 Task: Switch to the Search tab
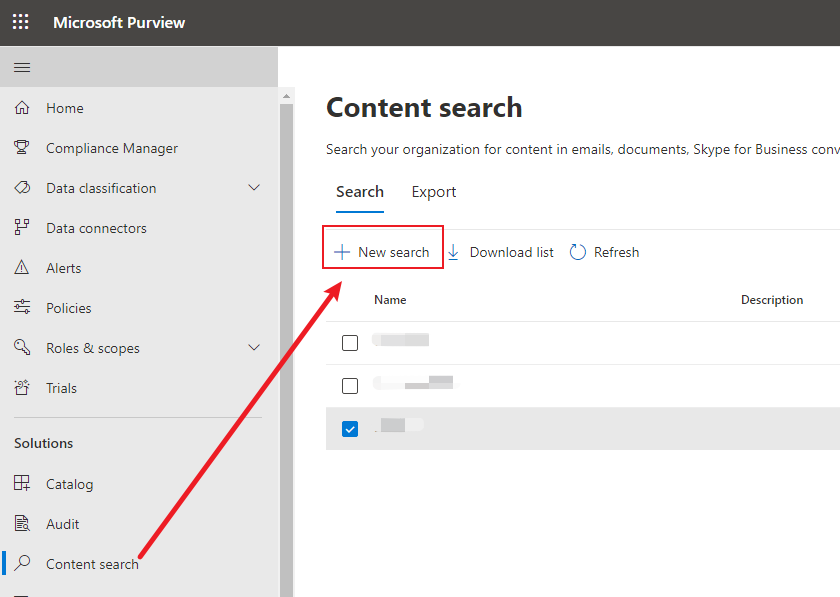coord(360,192)
